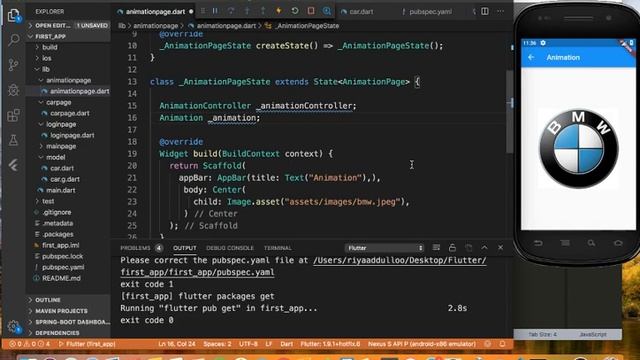Open notifications bell in status bar

click(502, 344)
